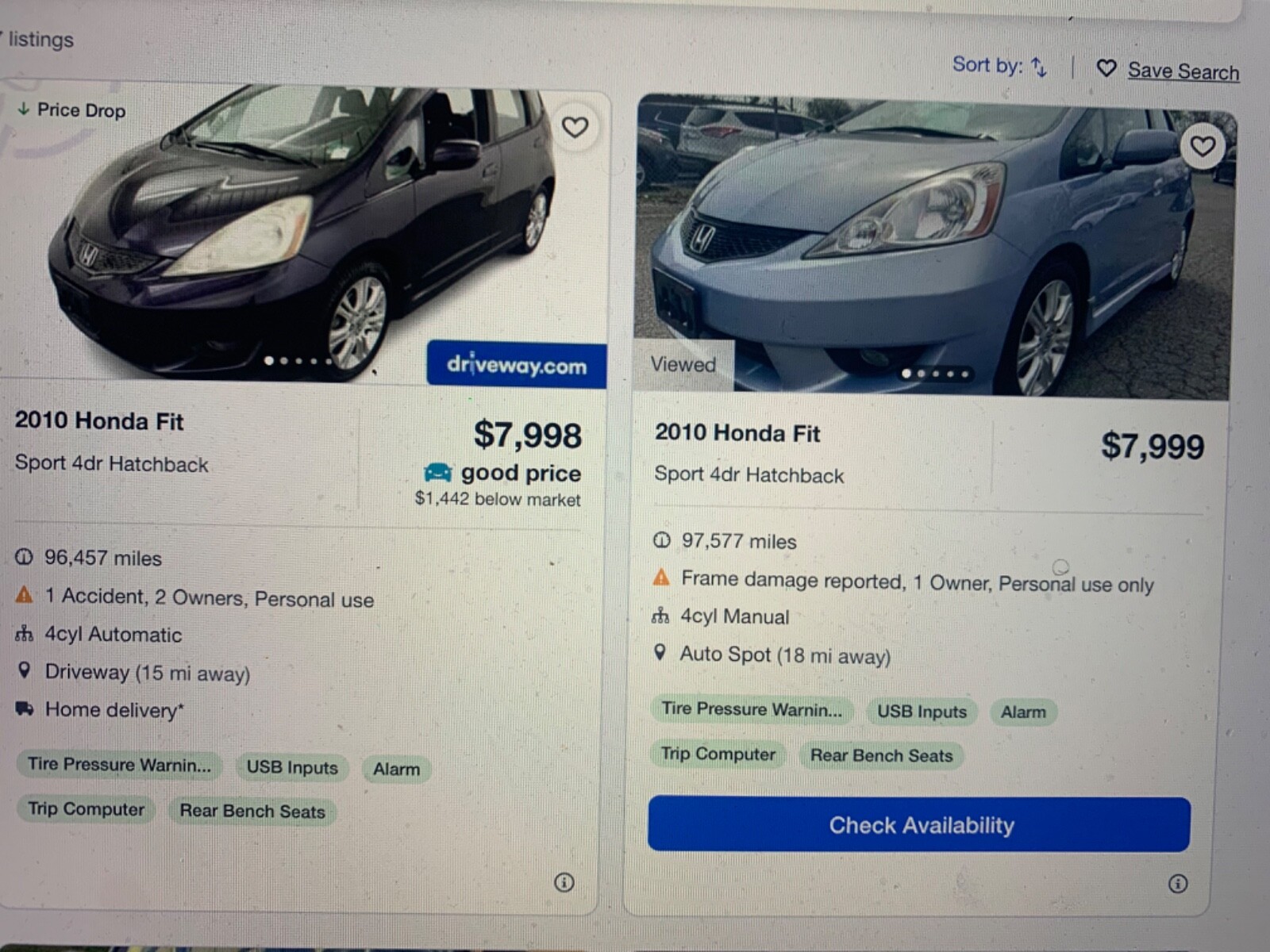Image resolution: width=1270 pixels, height=952 pixels.
Task: Click the Check Availability button
Action: 918,825
